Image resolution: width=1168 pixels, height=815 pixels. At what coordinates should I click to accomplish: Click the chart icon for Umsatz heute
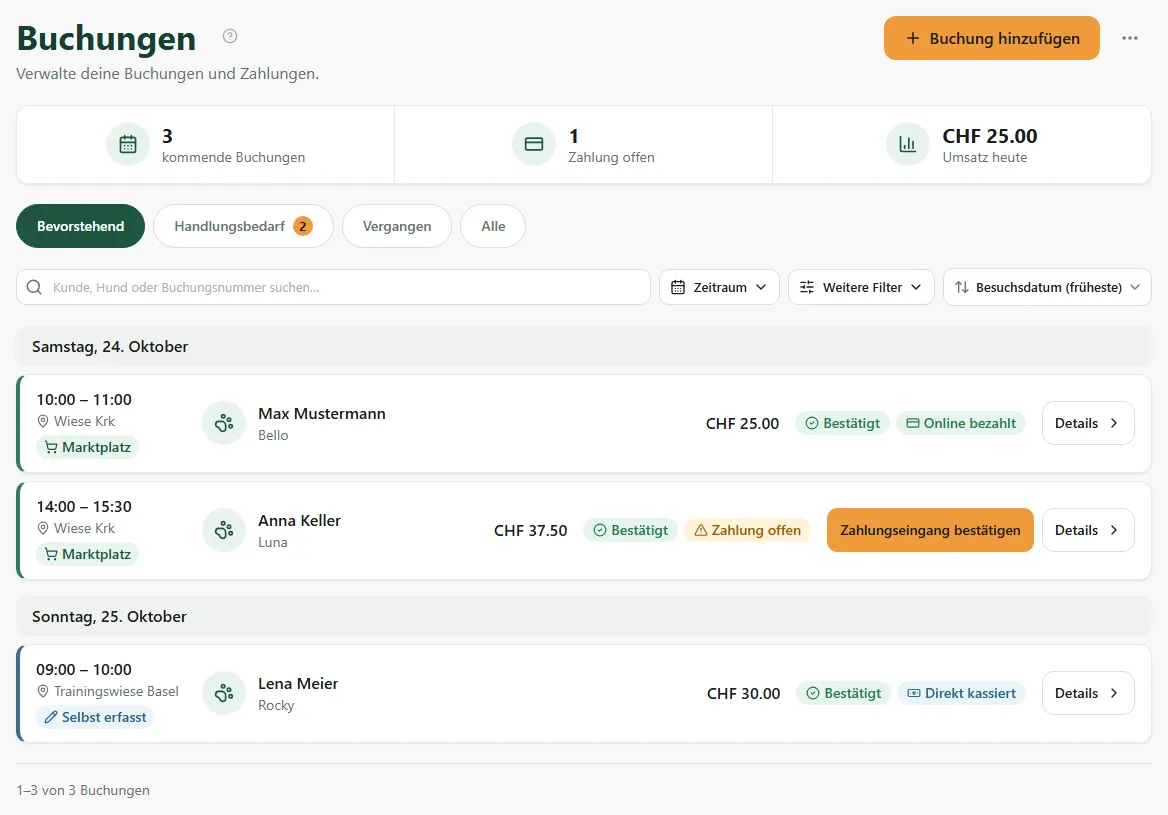pos(908,144)
